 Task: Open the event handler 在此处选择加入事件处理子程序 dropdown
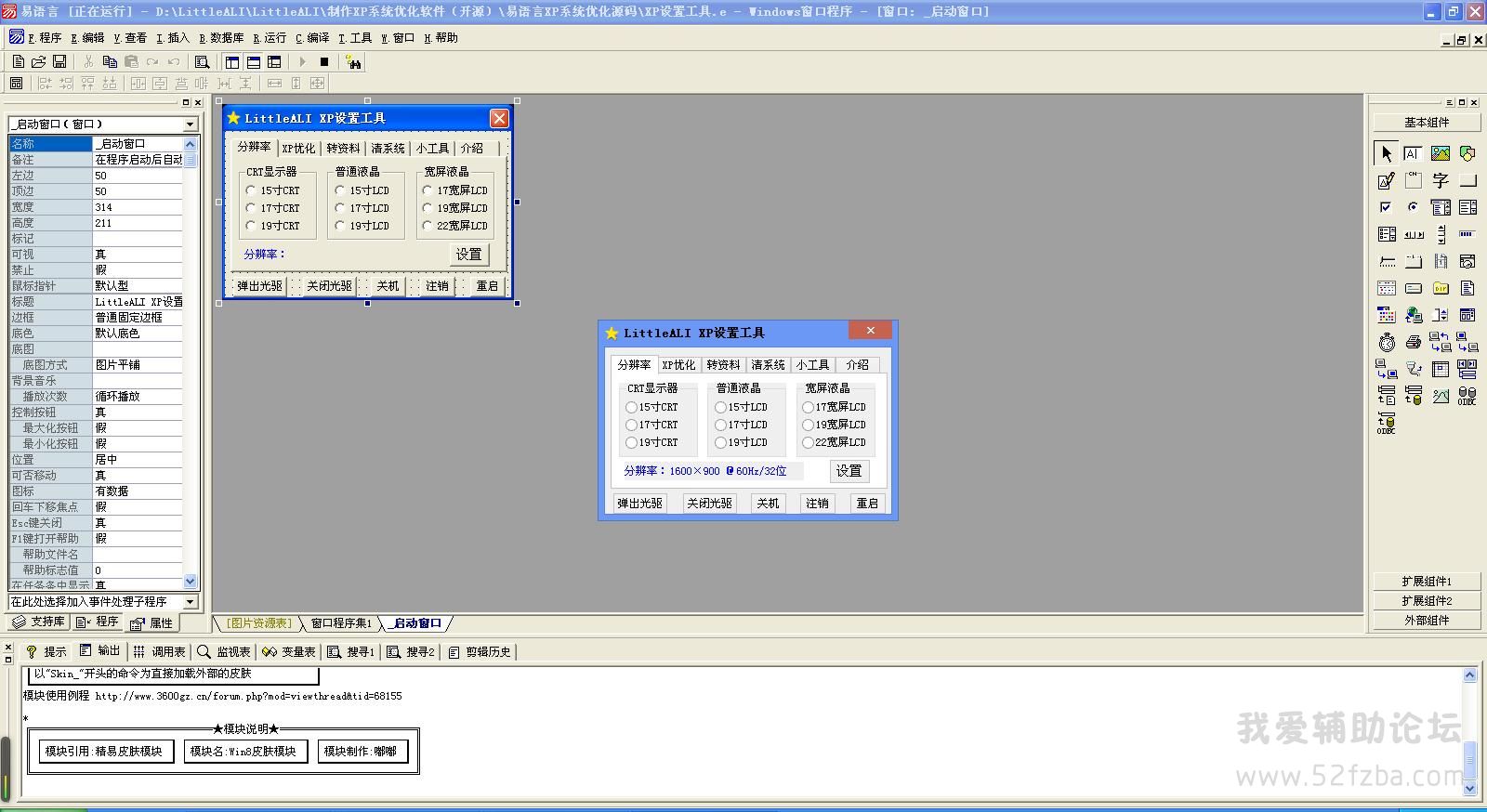pos(190,601)
